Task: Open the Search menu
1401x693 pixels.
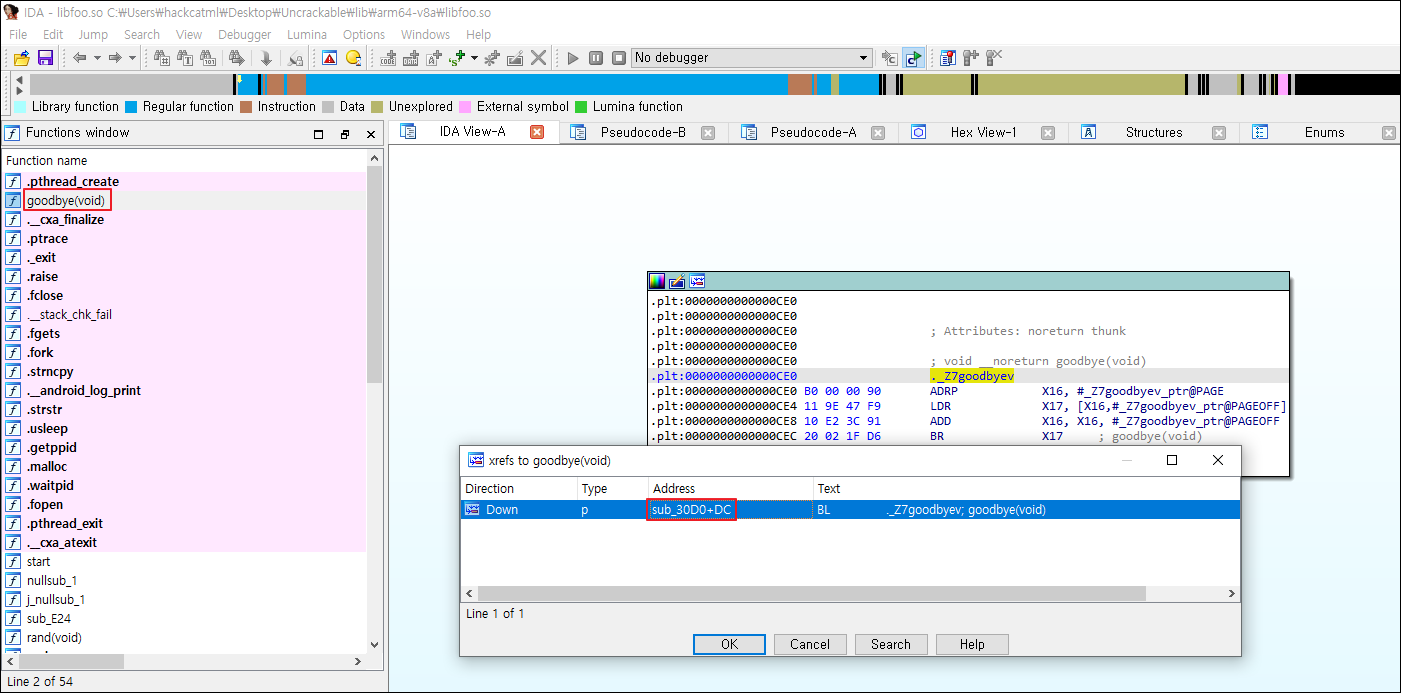Action: 142,34
